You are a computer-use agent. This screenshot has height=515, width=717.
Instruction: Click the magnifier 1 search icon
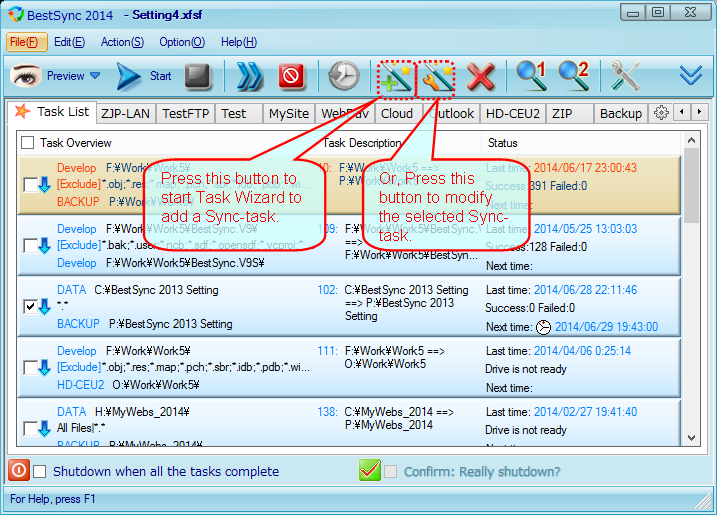coord(531,76)
